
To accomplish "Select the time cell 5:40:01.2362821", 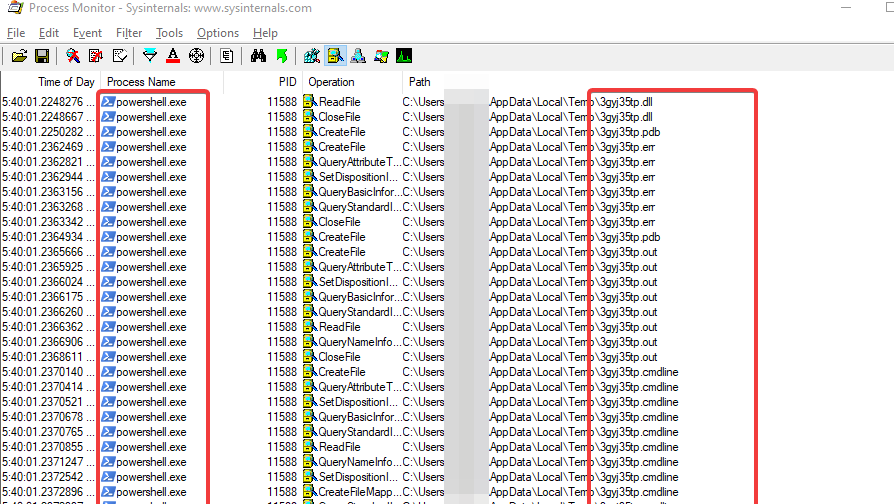I will click(x=48, y=162).
